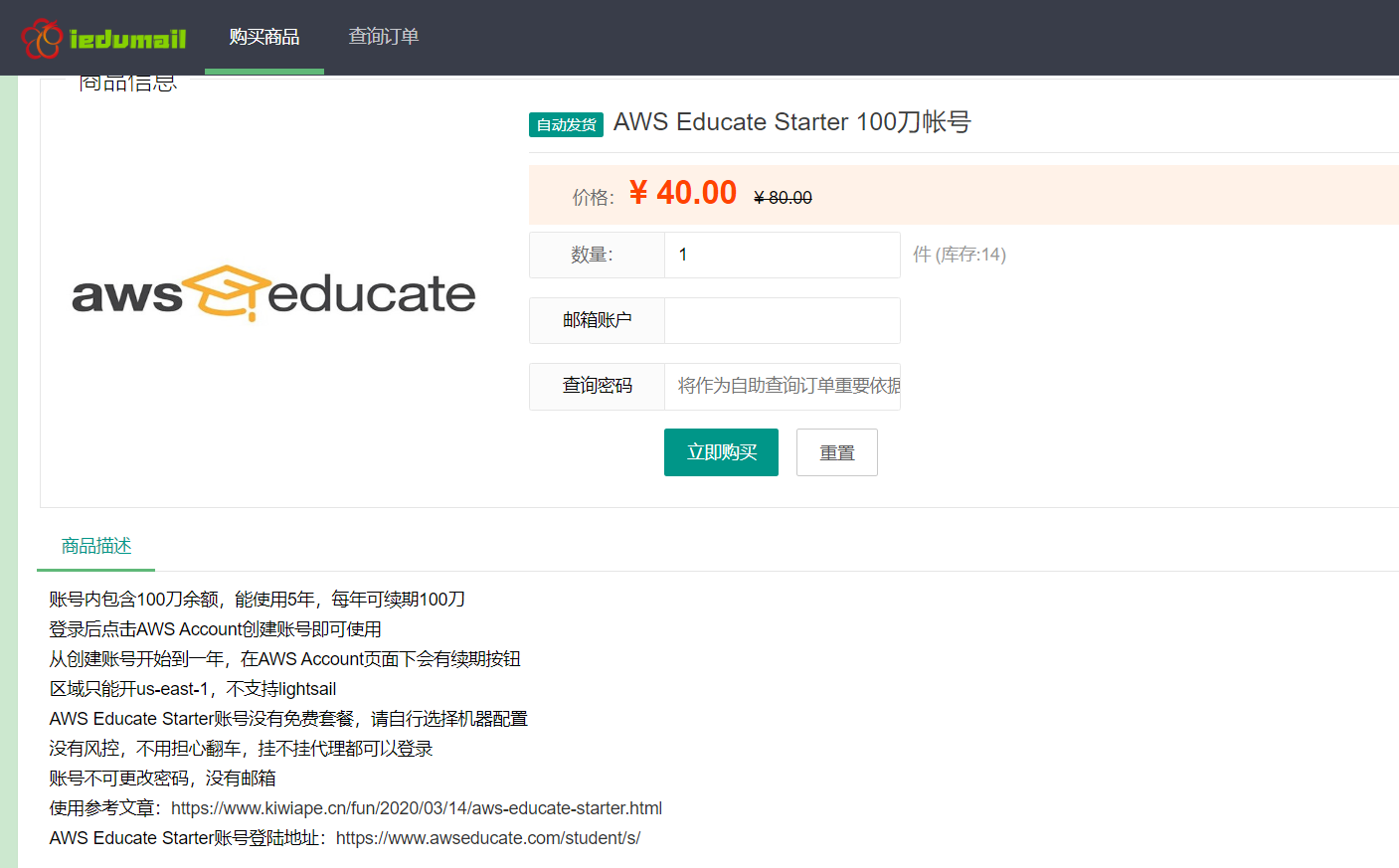Click description line about 没有风控
This screenshot has width=1399, height=868.
[241, 749]
